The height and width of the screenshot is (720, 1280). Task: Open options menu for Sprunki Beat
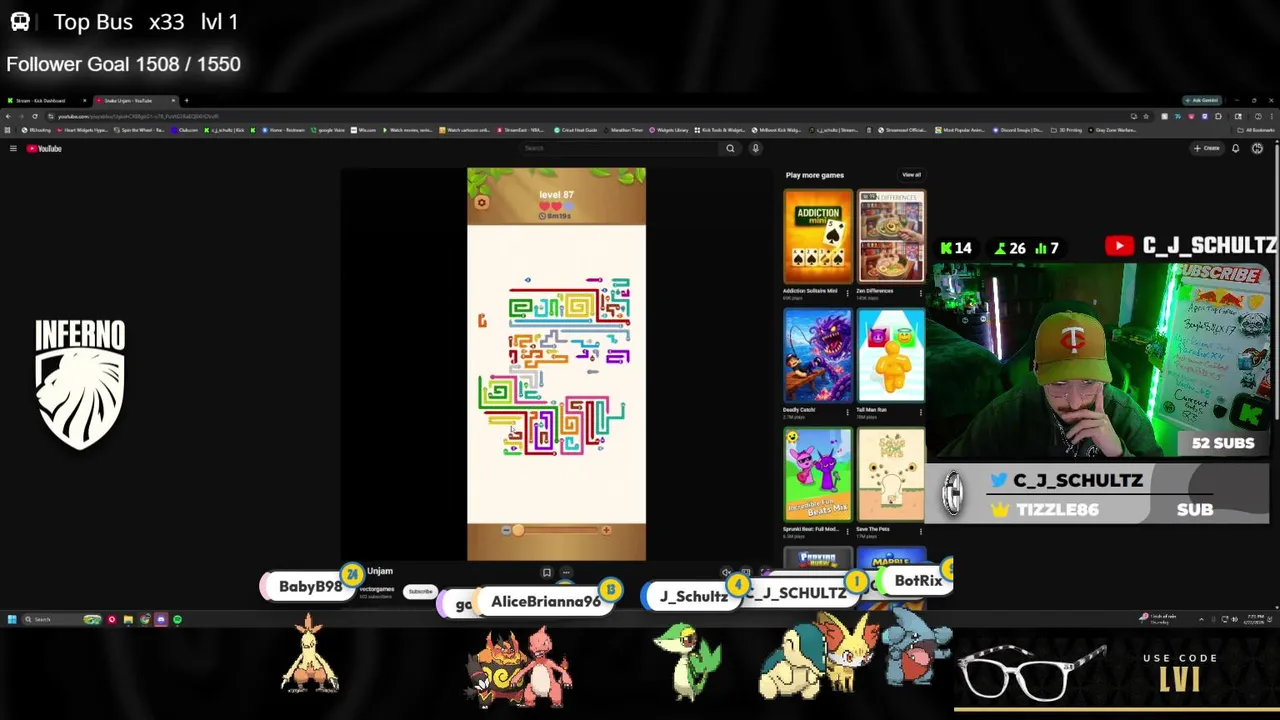tap(848, 531)
